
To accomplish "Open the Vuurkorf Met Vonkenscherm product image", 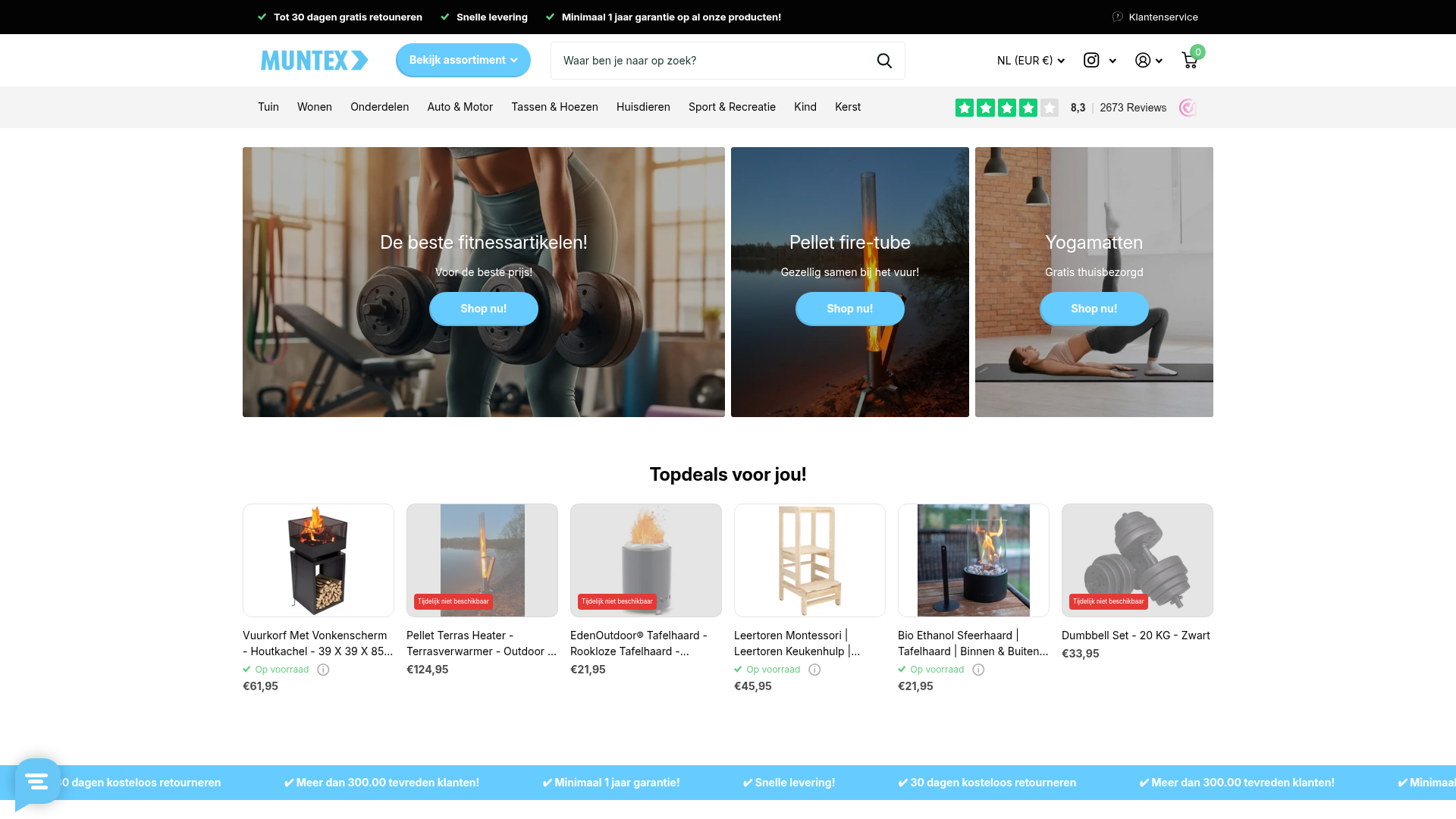I will [318, 560].
